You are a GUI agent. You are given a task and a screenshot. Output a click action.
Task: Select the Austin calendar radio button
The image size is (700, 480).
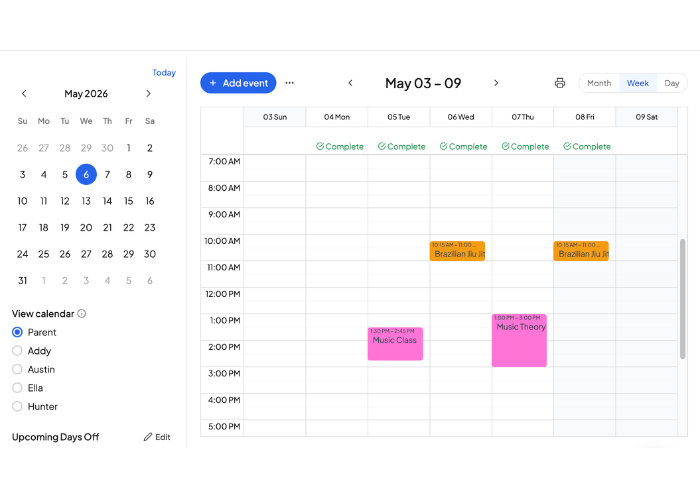17,369
